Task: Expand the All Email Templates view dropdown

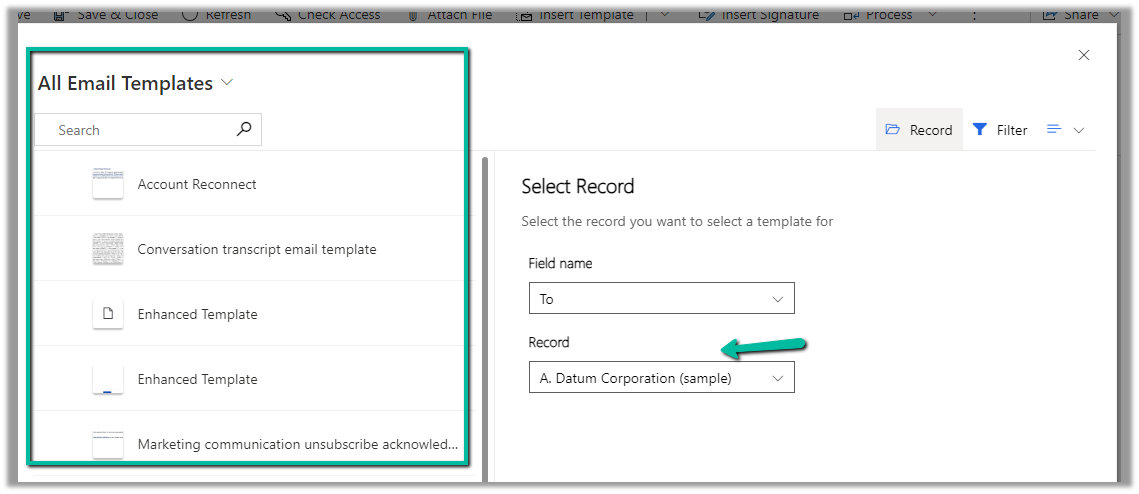Action: click(x=227, y=83)
